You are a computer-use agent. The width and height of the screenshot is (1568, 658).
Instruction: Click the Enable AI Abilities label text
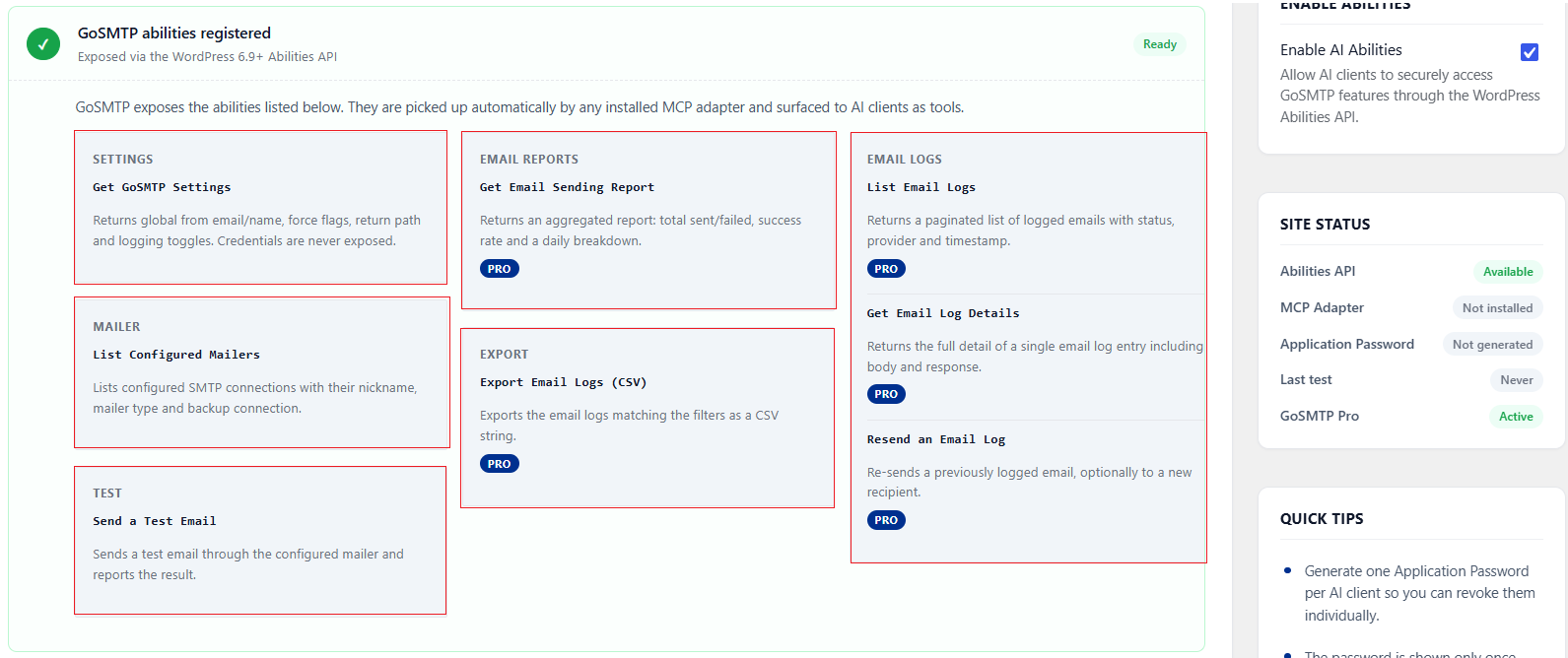pyautogui.click(x=1340, y=50)
